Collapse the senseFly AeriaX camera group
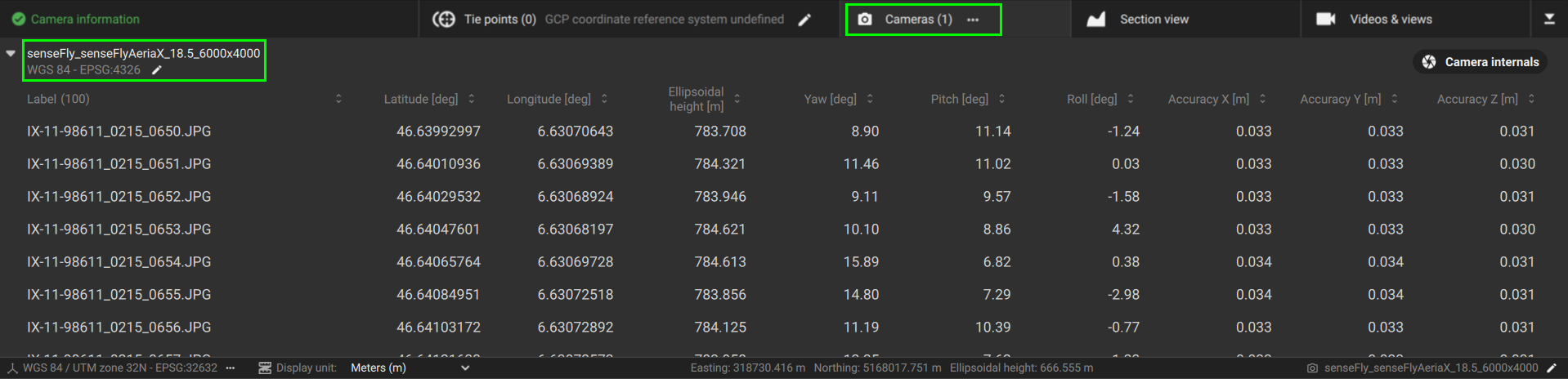This screenshot has width=1568, height=379. pos(11,54)
